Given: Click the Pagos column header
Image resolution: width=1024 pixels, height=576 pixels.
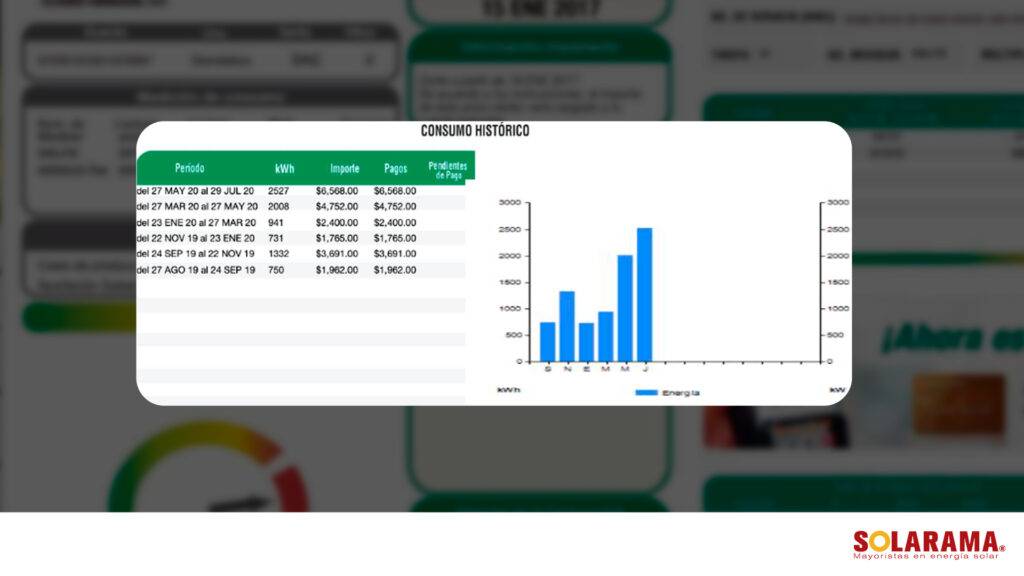Looking at the screenshot, I should click(395, 168).
